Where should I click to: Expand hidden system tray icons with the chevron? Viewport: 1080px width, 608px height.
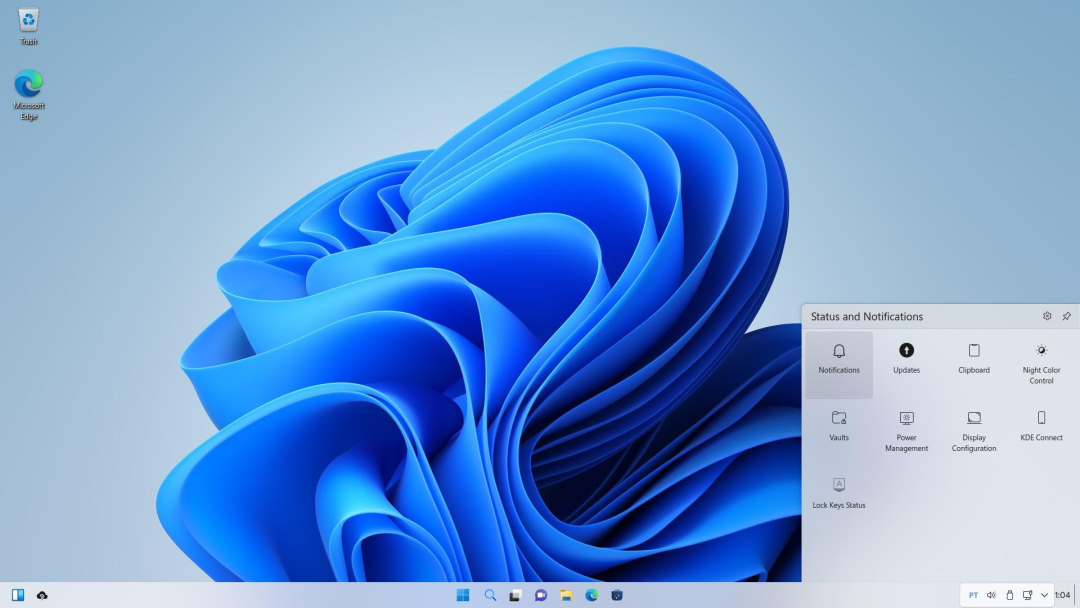[x=1043, y=594]
